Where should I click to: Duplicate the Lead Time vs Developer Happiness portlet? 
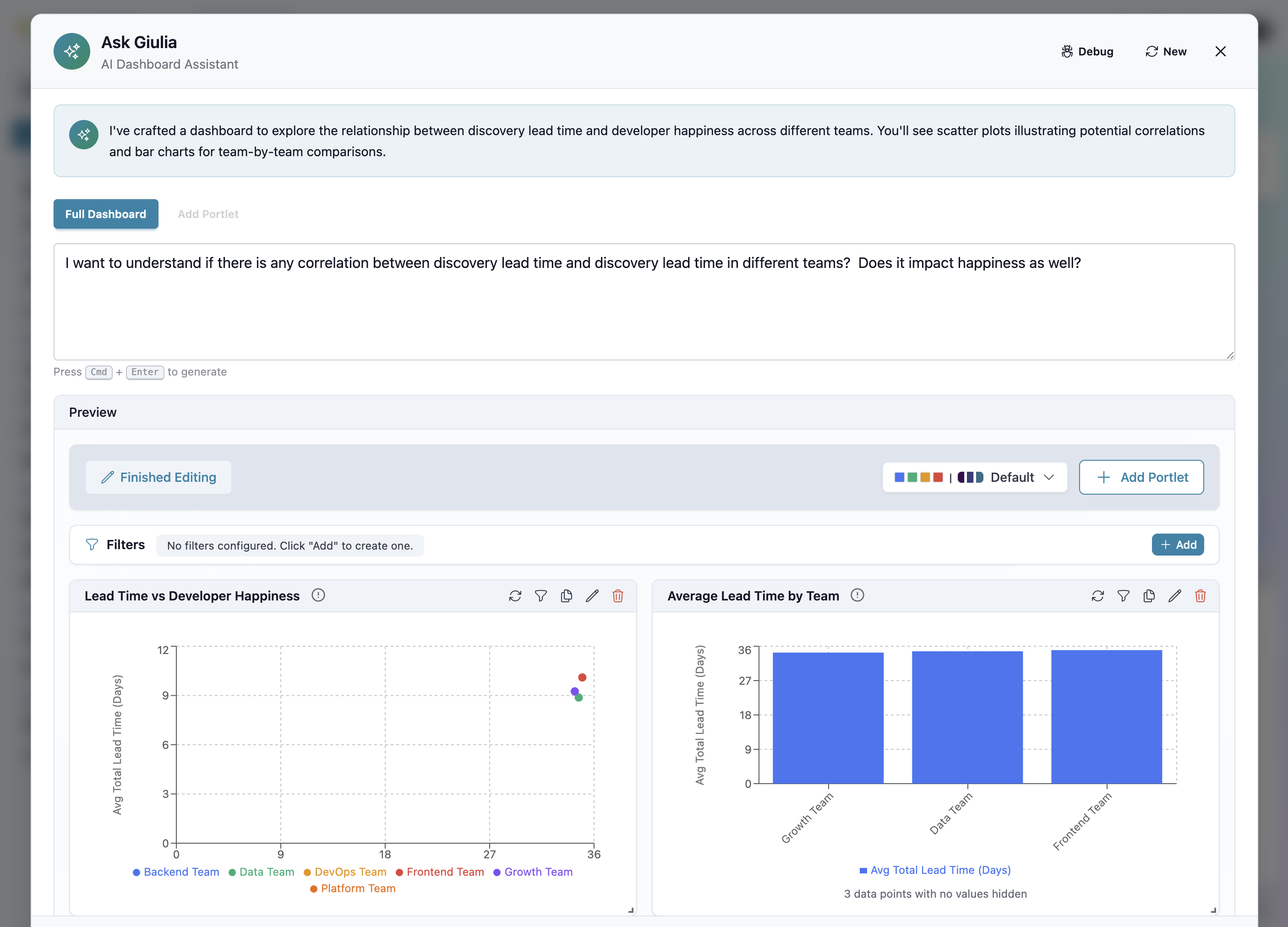(566, 596)
